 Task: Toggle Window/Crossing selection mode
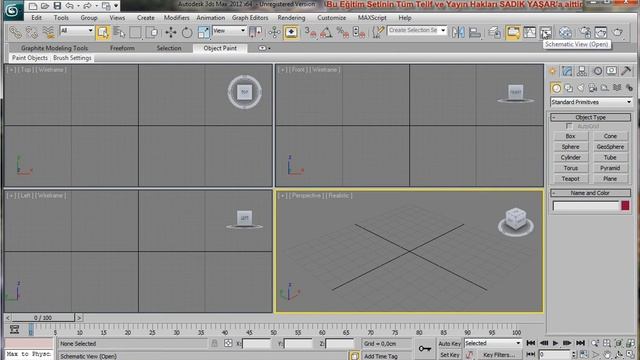[152, 32]
